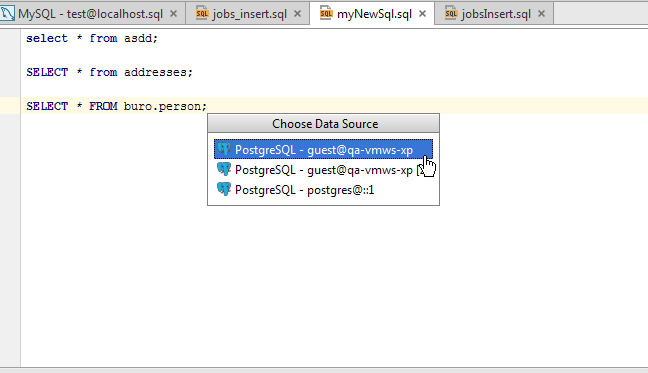Image resolution: width=648 pixels, height=373 pixels.
Task: Close the myNewSql.sql tab
Action: (422, 14)
